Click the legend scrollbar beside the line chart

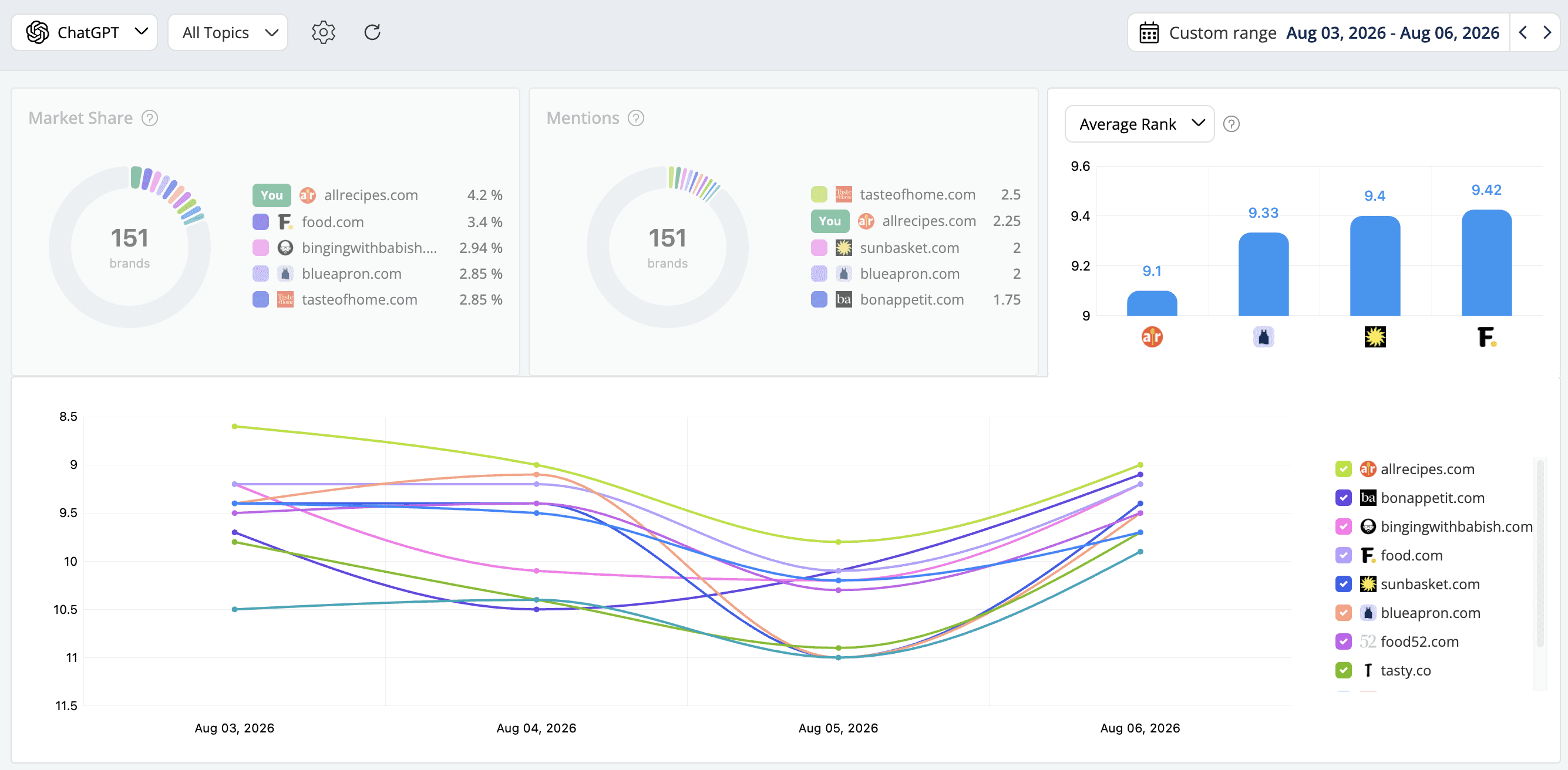coord(1540,553)
